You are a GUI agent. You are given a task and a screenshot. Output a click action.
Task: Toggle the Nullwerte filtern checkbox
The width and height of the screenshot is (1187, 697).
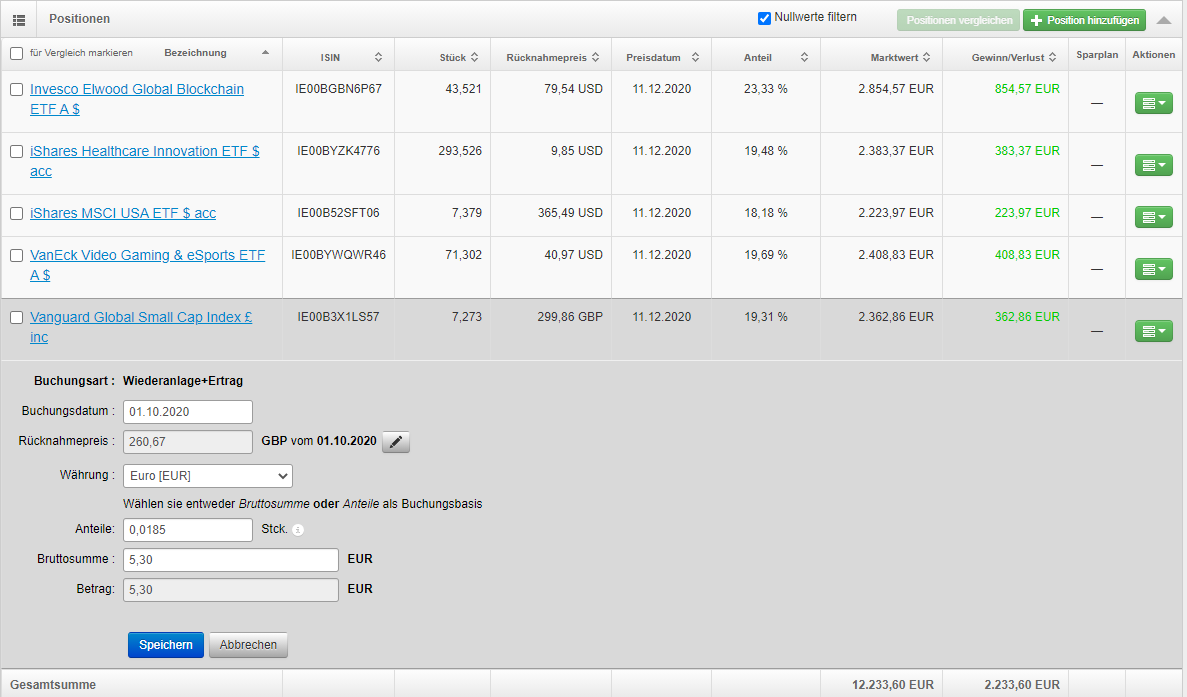click(765, 18)
